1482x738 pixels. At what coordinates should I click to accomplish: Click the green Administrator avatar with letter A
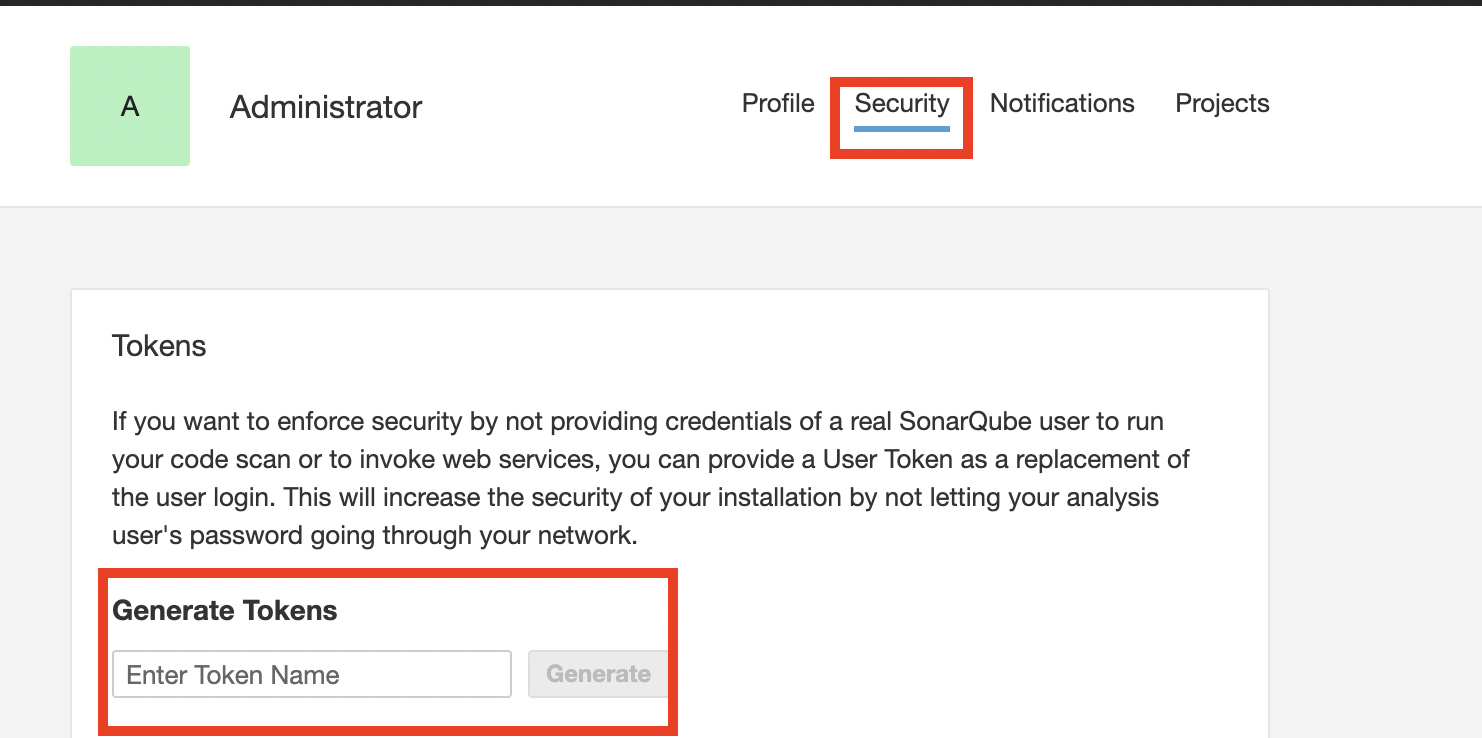pos(130,106)
